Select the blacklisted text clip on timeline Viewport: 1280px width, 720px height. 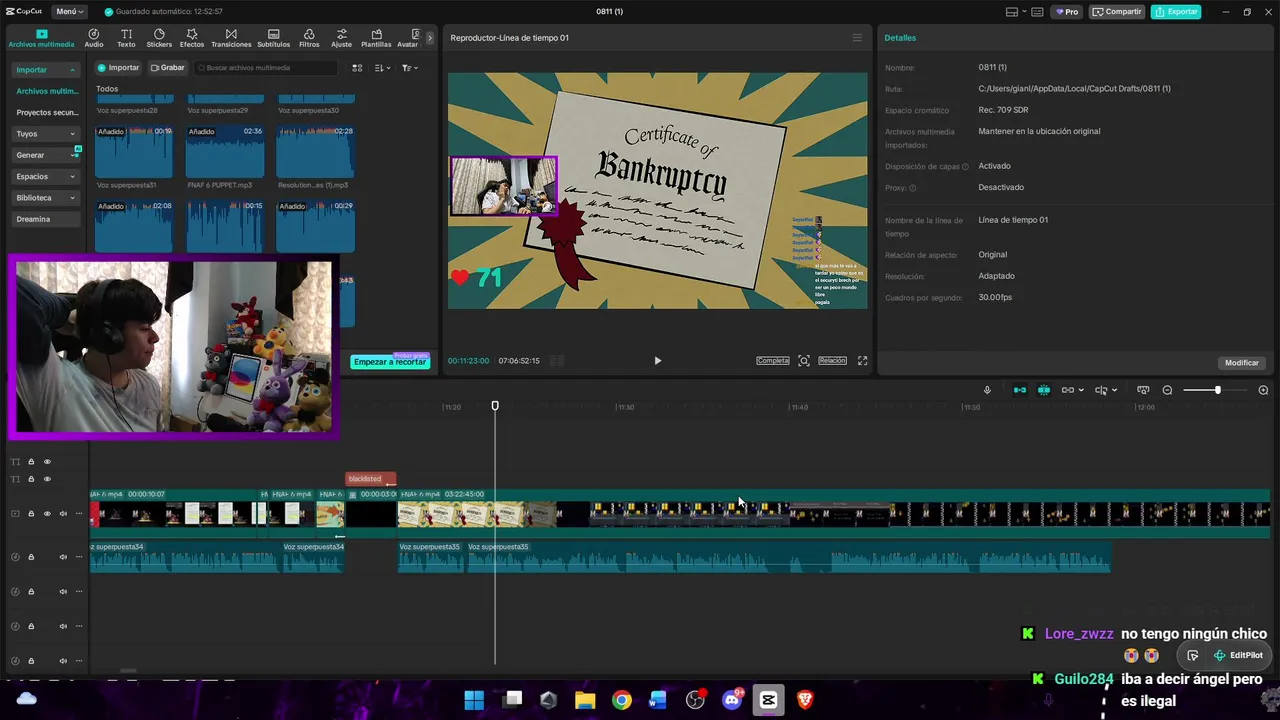coord(370,479)
